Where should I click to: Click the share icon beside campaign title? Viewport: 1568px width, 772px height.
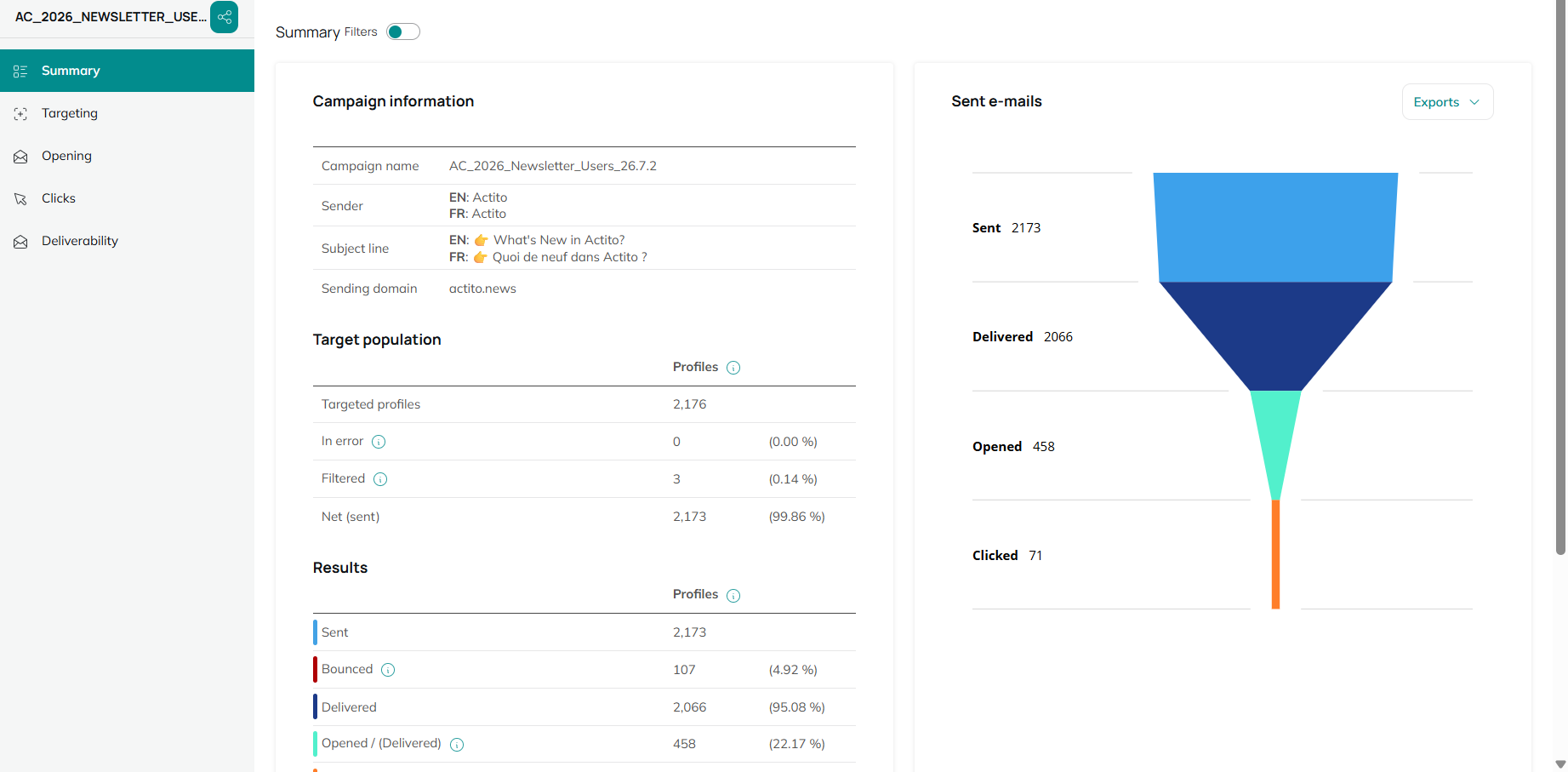tap(225, 17)
